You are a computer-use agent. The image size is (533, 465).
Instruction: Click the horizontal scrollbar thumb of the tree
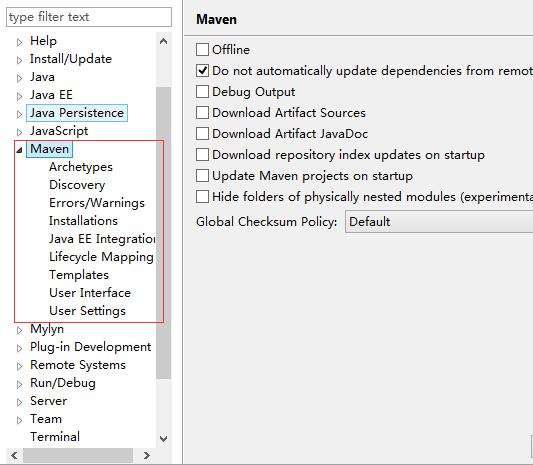pos(78,455)
